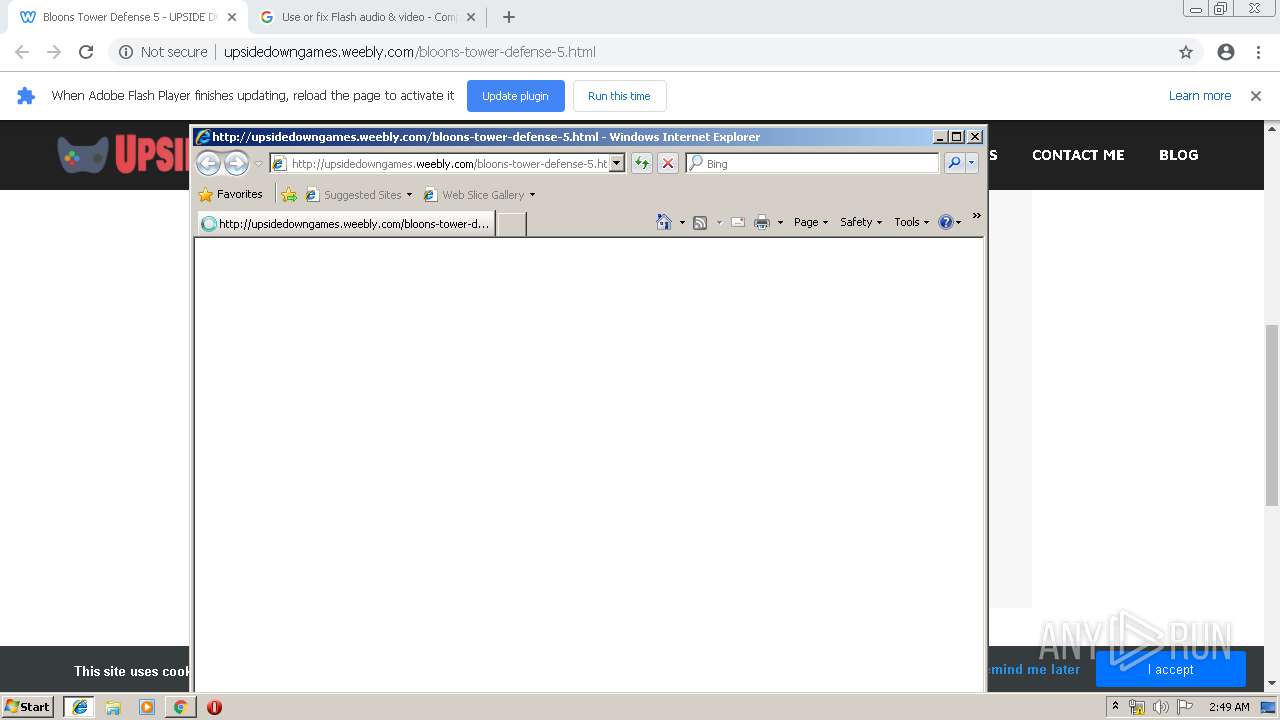Viewport: 1280px width, 720px height.
Task: Click Chrome taskbar button
Action: pos(180,707)
